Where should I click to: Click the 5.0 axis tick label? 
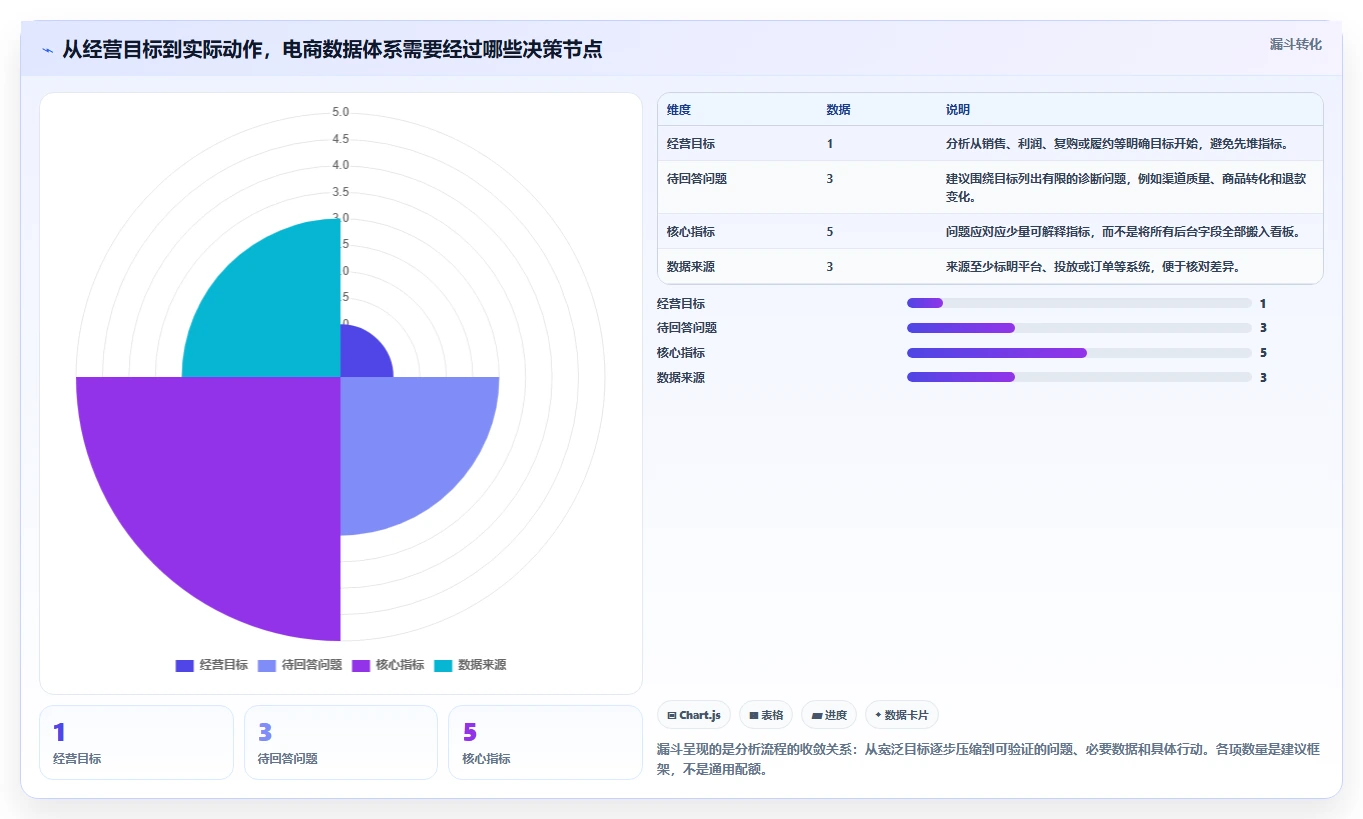click(341, 112)
